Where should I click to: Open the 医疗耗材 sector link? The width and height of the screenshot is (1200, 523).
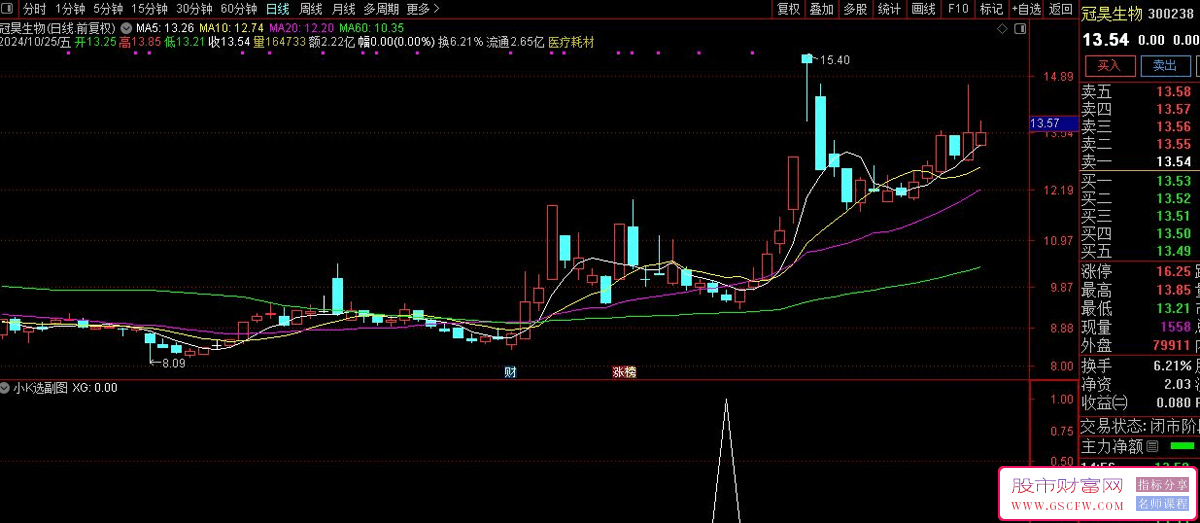571,43
